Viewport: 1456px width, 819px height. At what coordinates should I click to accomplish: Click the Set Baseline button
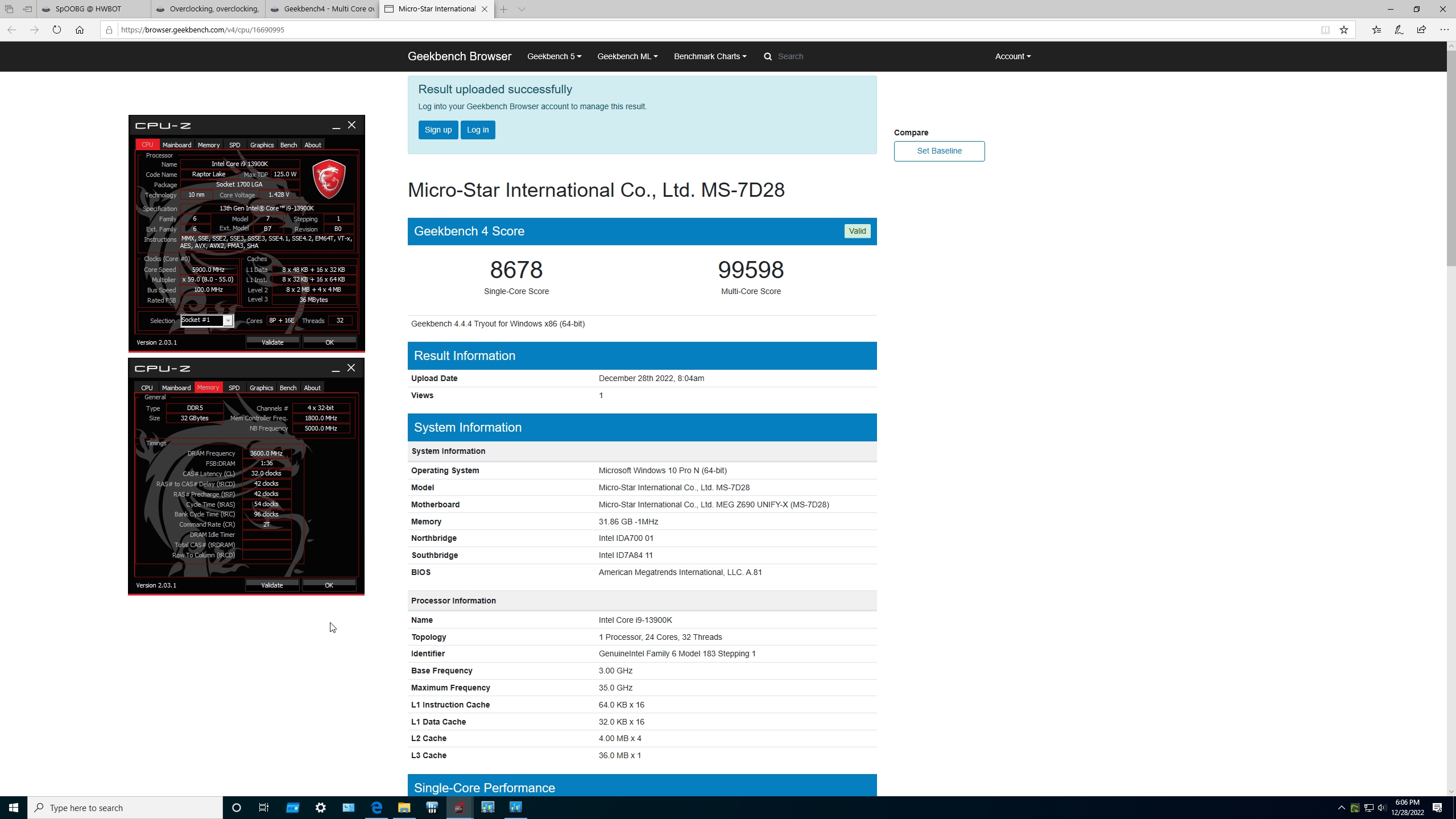(939, 151)
